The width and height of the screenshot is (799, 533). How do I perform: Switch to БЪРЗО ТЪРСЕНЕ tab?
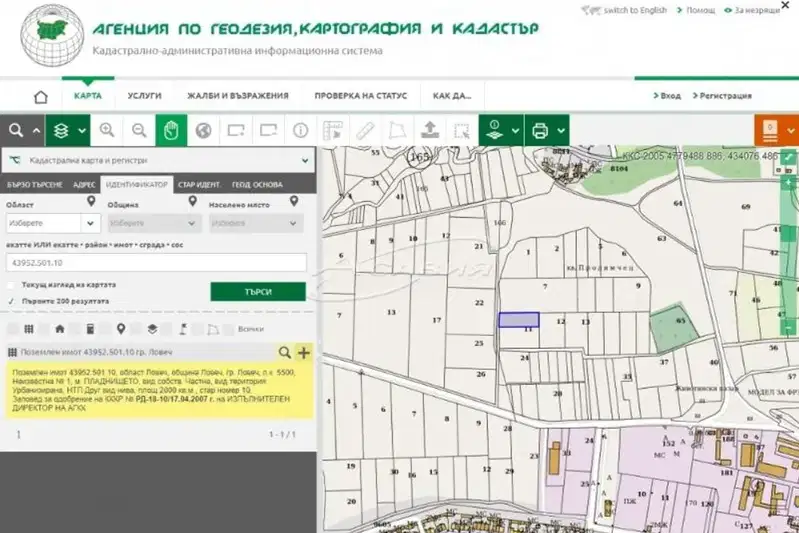[x=35, y=184]
